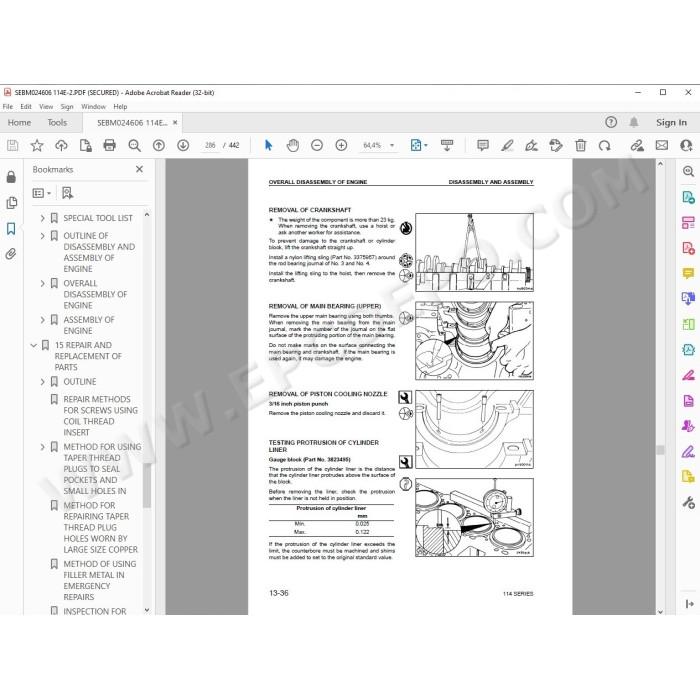This screenshot has height=700, width=700.
Task: Click the document vertical scrollbar thumb
Action: (660, 450)
